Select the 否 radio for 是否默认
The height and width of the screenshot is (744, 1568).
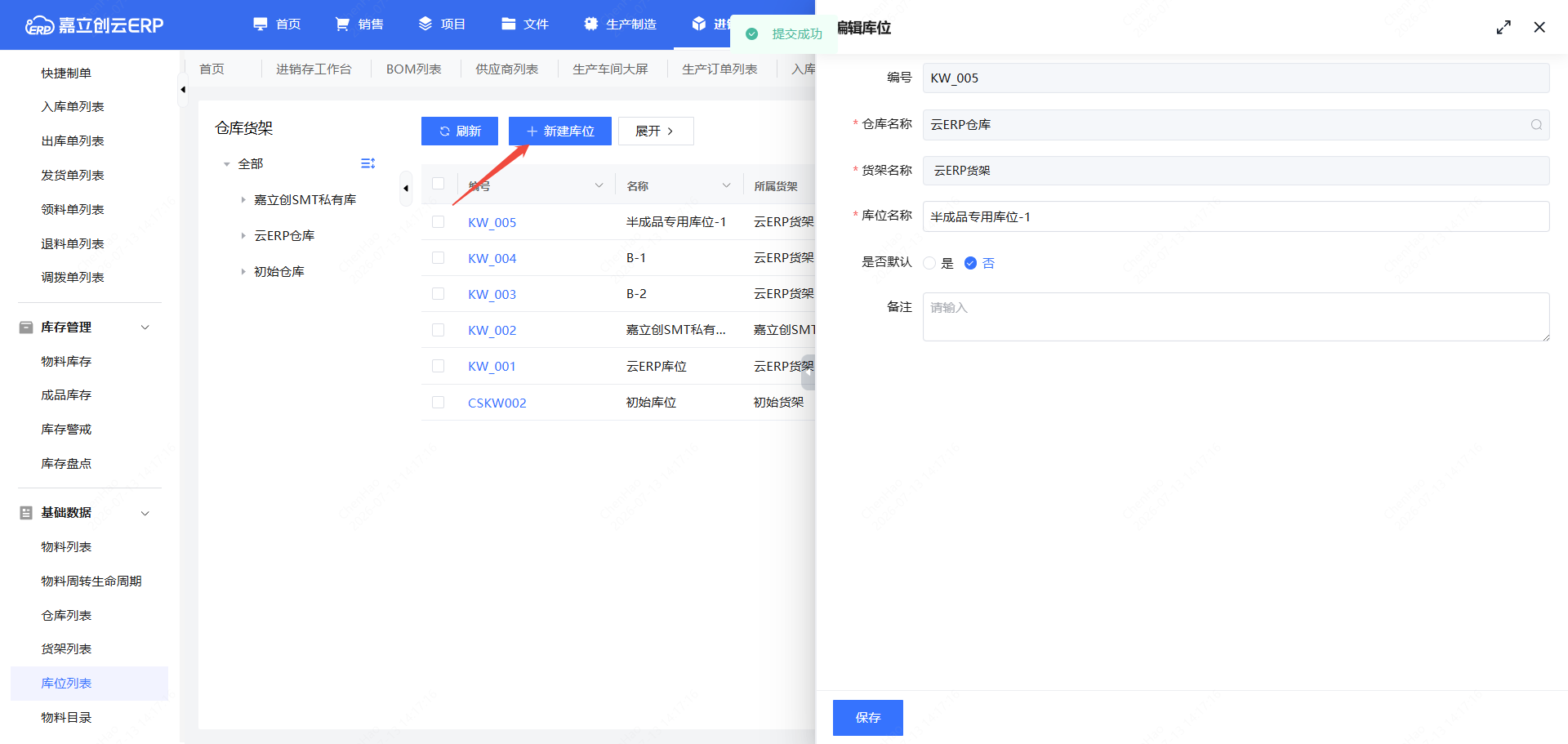coord(970,263)
